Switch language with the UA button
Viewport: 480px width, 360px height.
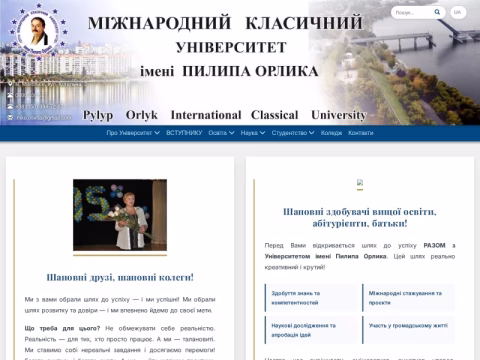coord(458,12)
